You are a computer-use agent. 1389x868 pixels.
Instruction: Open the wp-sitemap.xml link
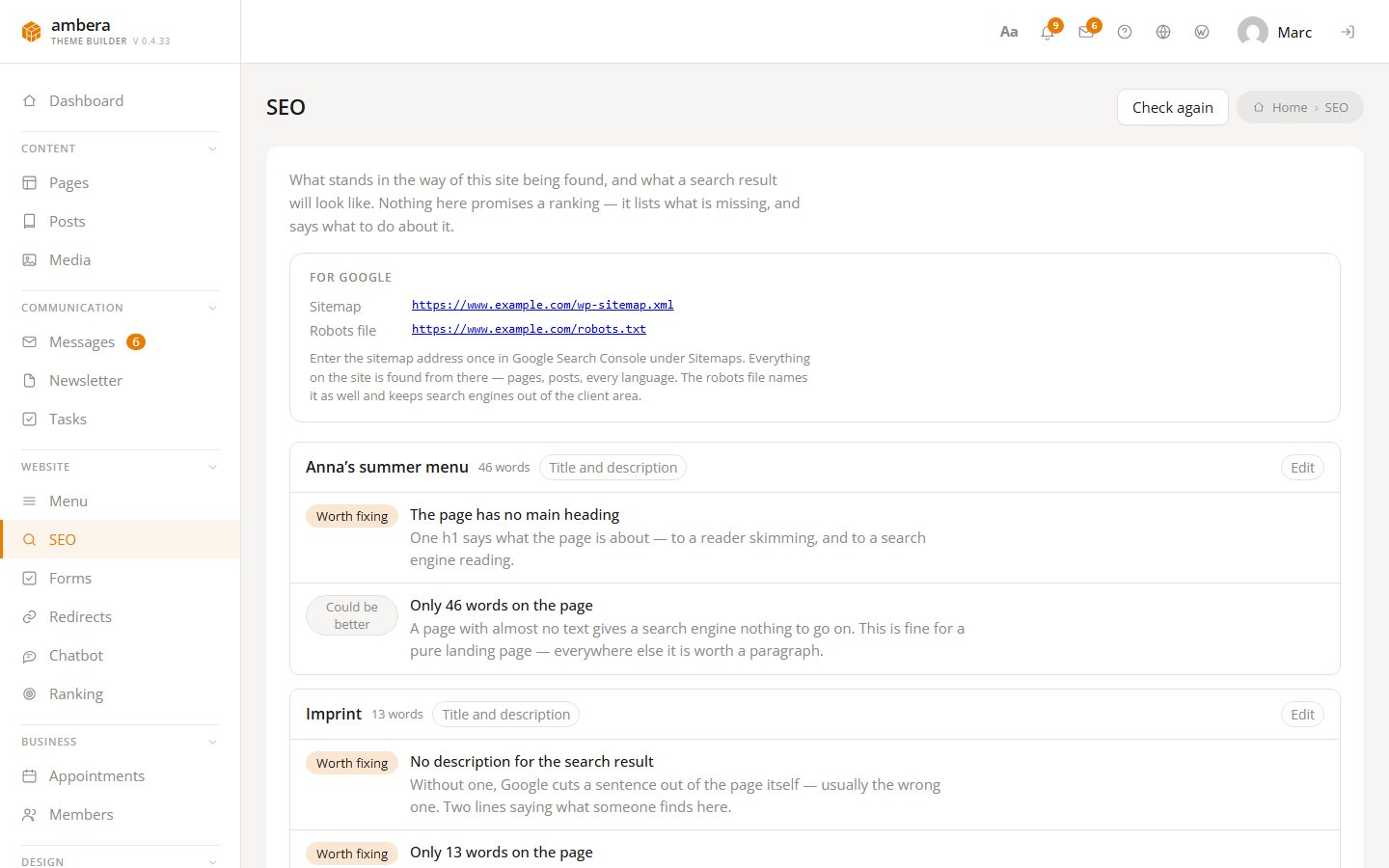542,305
